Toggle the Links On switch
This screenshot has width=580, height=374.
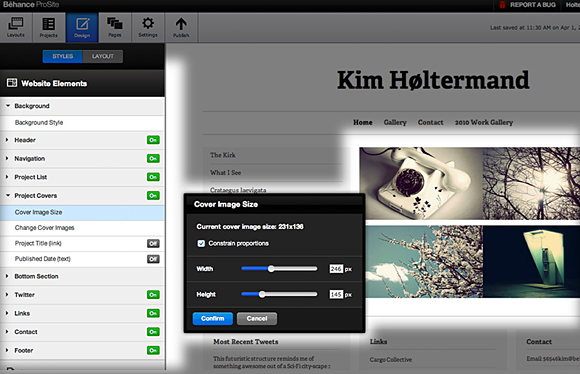tap(153, 313)
